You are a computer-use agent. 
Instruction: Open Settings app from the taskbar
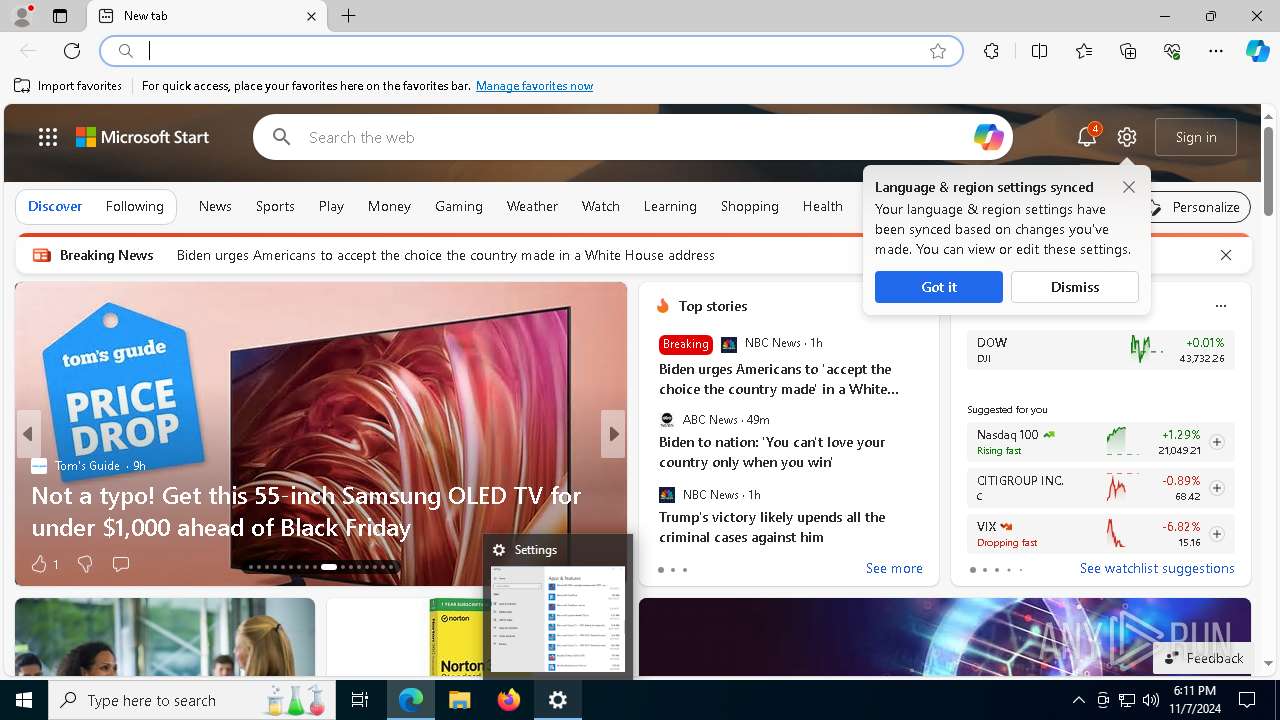click(558, 700)
